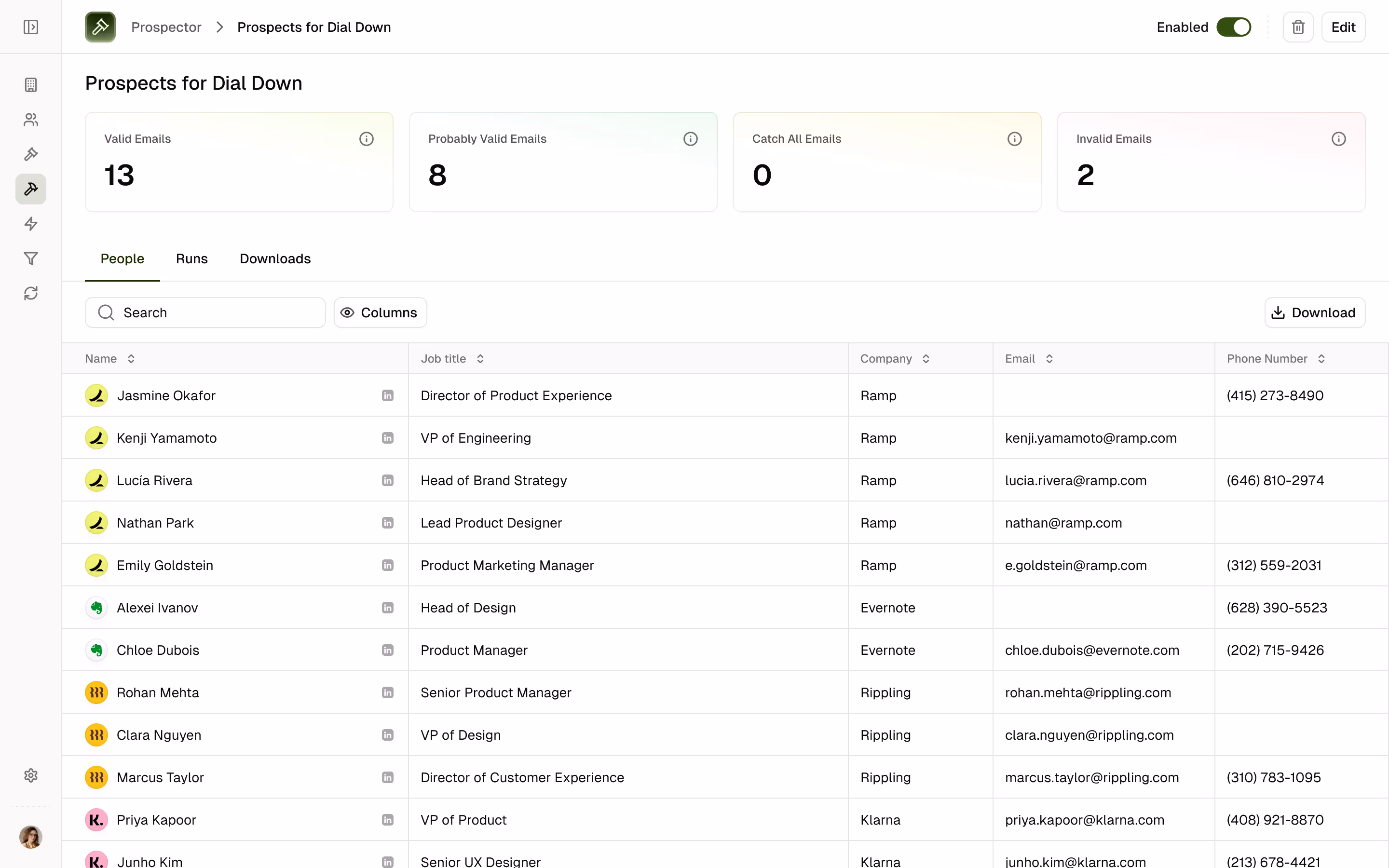Open the user profile avatar
1389x868 pixels.
[x=31, y=837]
